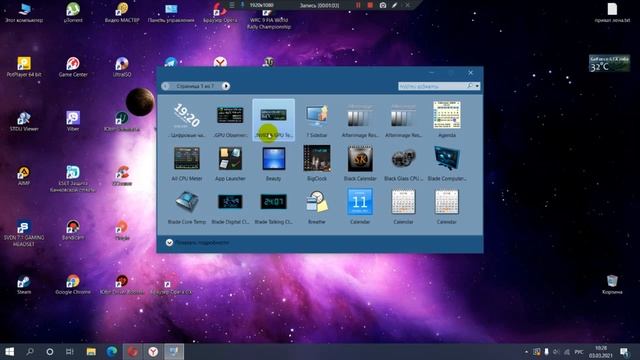The width and height of the screenshot is (640, 360).
Task: Click the GPU temperature desktop gadget showing 32°C
Action: click(609, 64)
